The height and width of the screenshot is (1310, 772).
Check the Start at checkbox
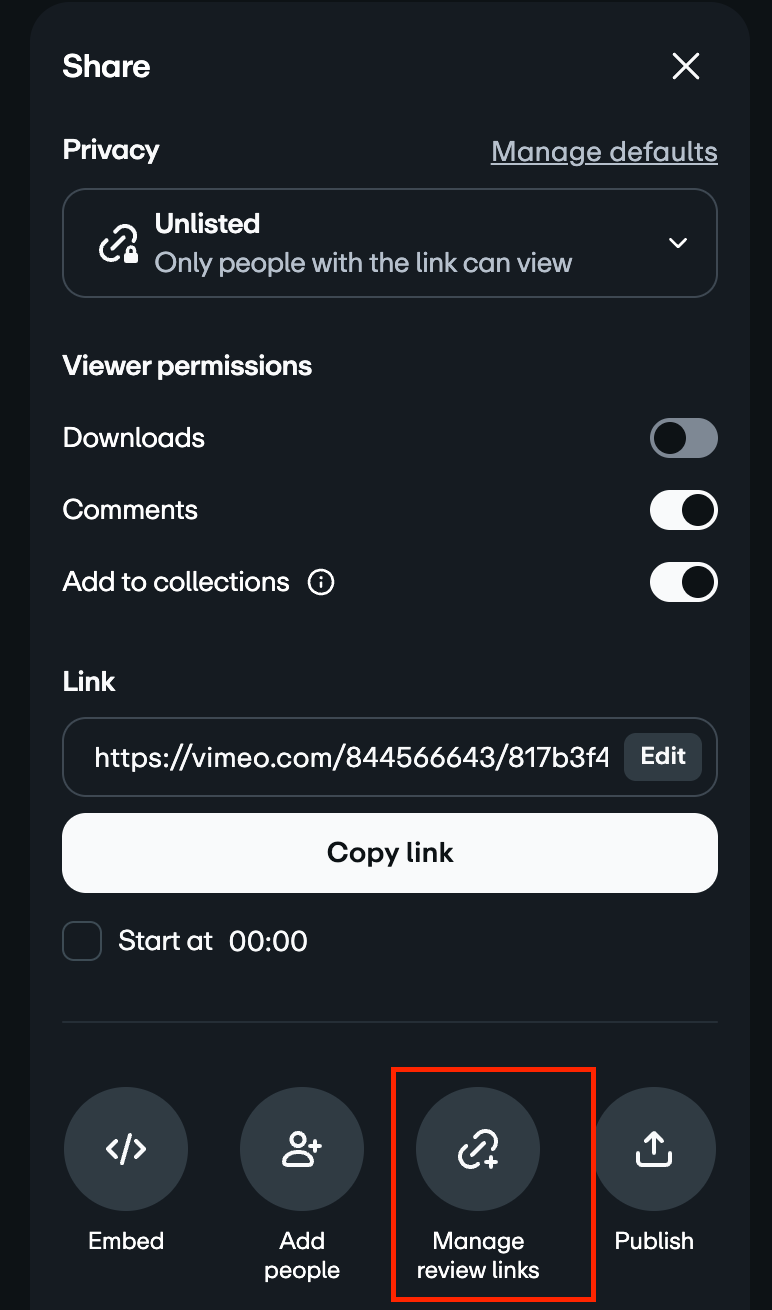point(82,940)
